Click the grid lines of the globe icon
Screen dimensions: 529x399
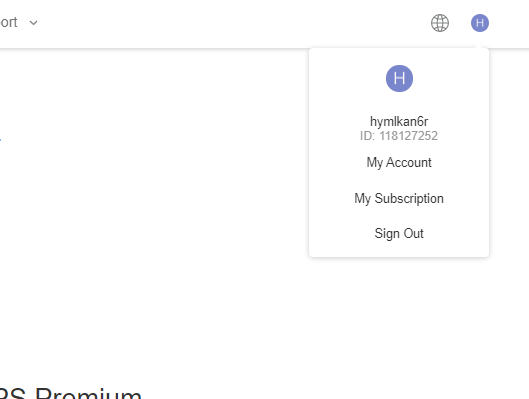(440, 23)
